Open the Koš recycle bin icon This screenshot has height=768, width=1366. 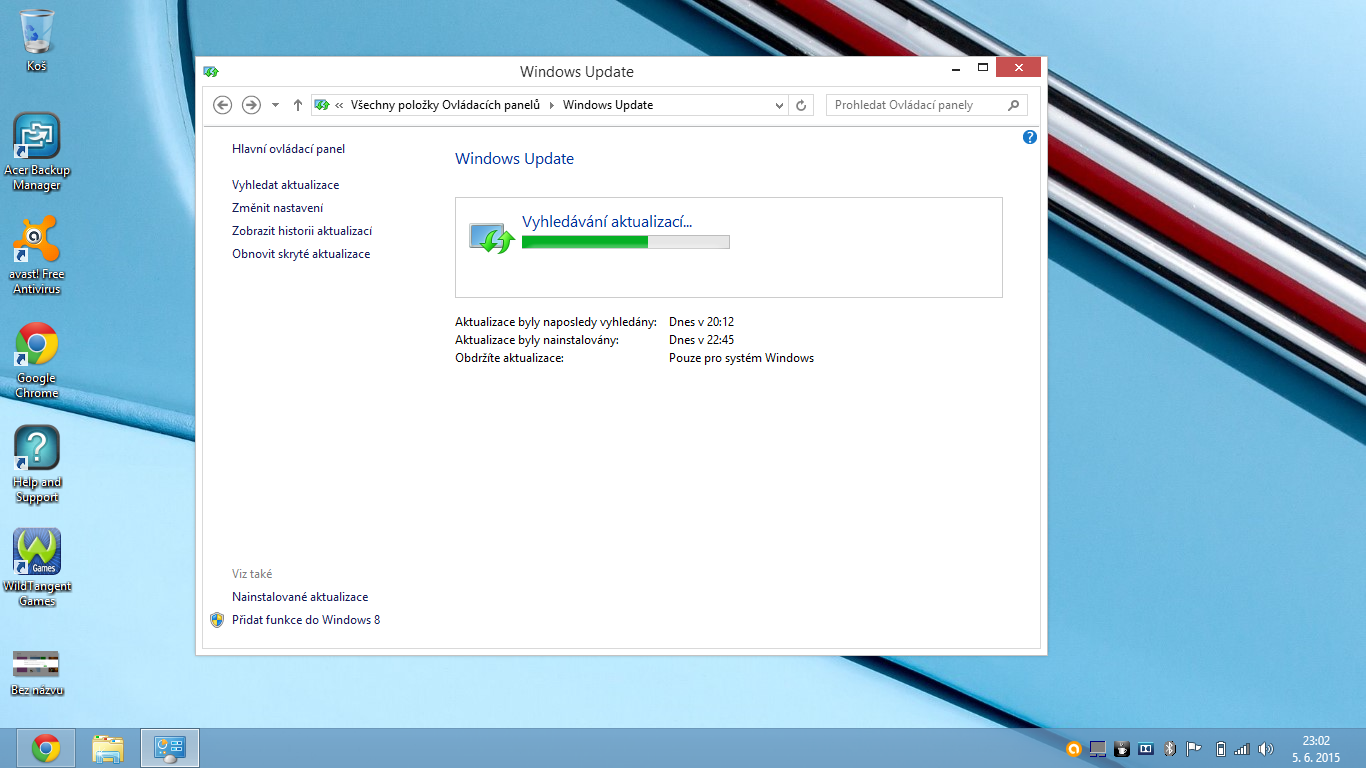(x=37, y=40)
